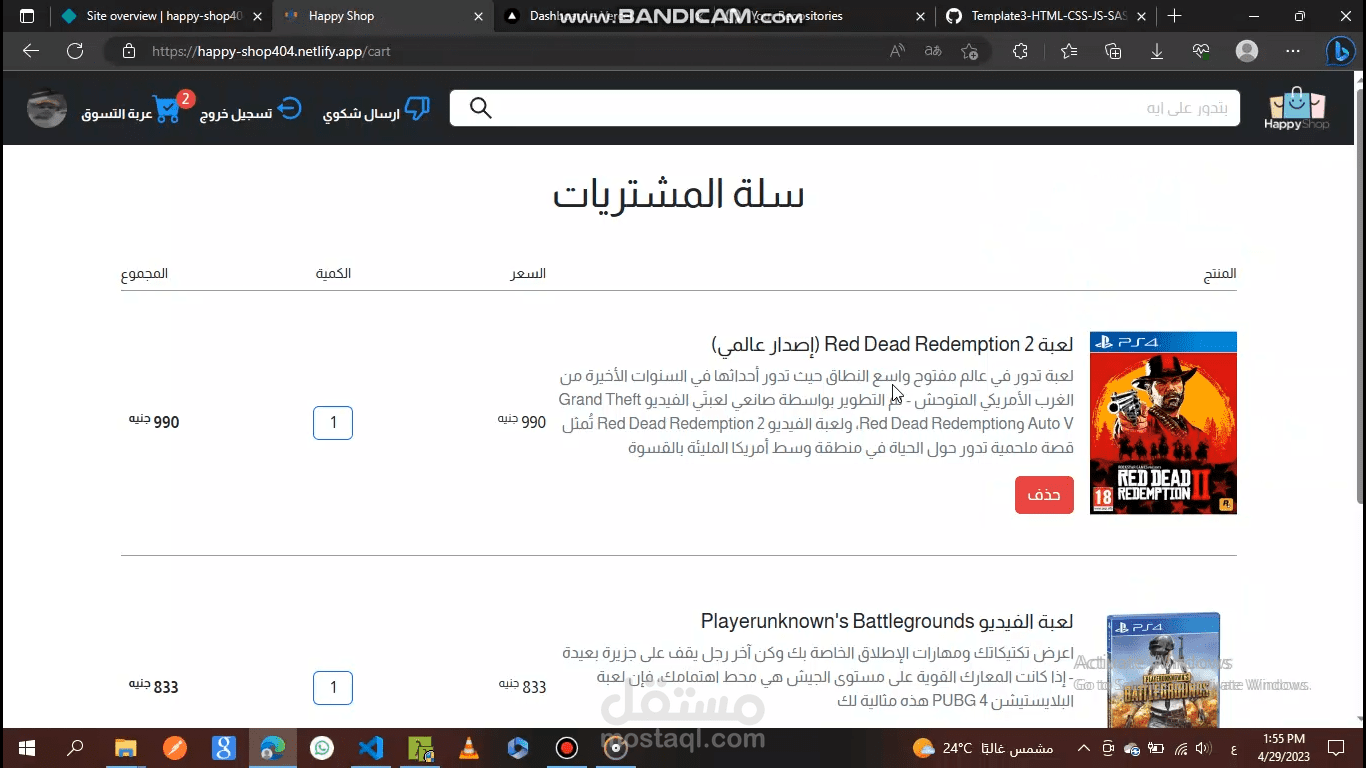The height and width of the screenshot is (768, 1366).
Task: Close the Template3-HTML-CSS-JS tab
Action: 1141,16
